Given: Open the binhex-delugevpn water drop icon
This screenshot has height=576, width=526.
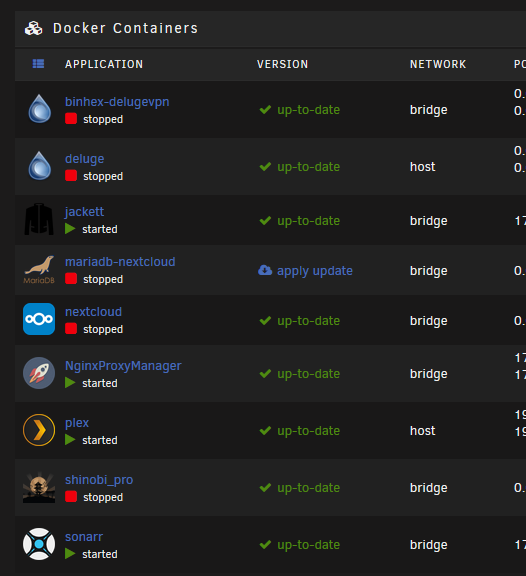Looking at the screenshot, I should [x=39, y=109].
